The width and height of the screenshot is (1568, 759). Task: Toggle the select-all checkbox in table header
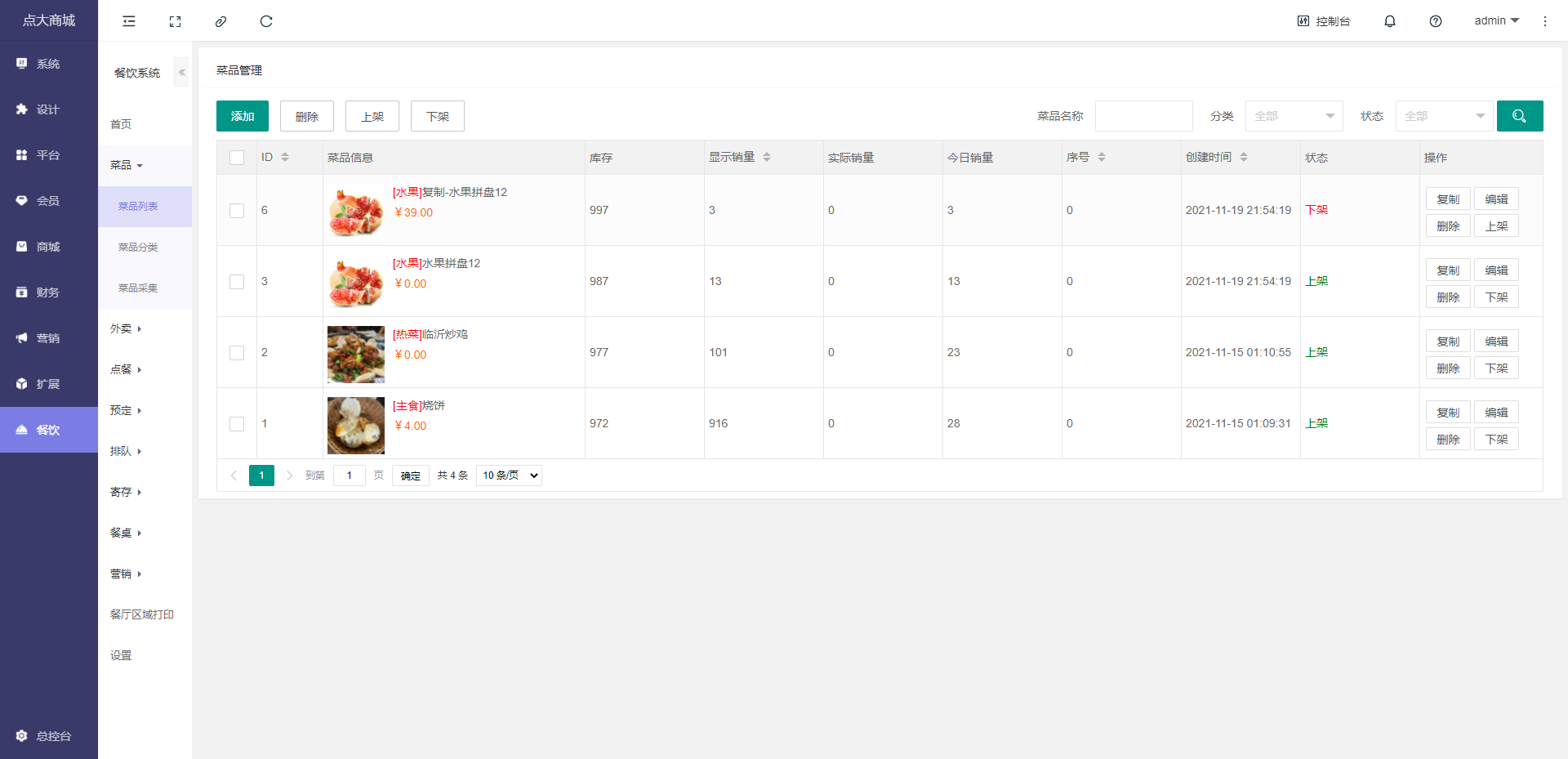(237, 158)
